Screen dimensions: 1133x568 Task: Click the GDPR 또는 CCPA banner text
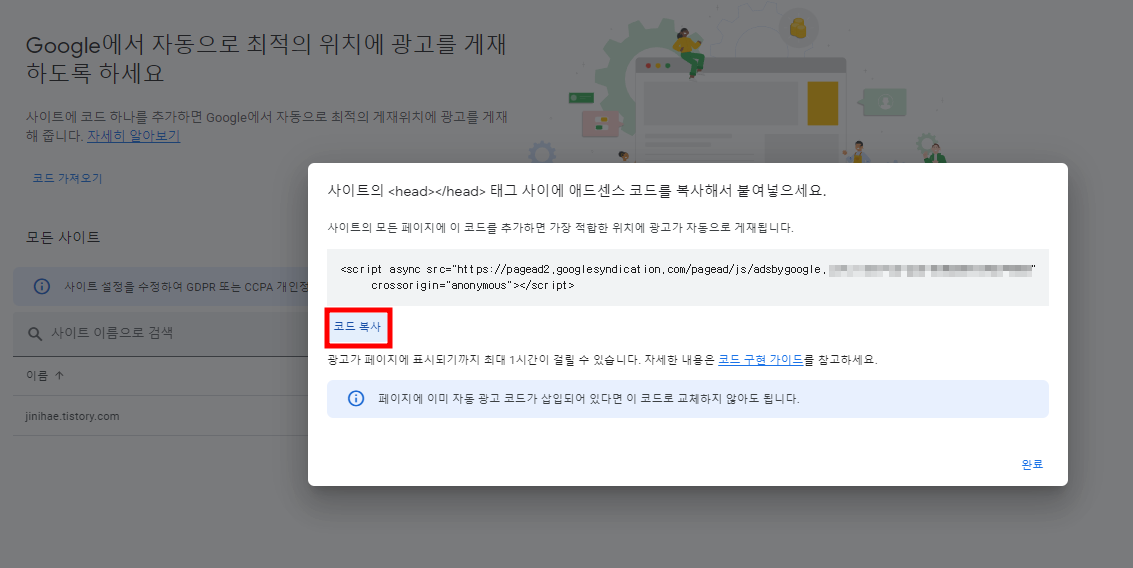pyautogui.click(x=186, y=287)
